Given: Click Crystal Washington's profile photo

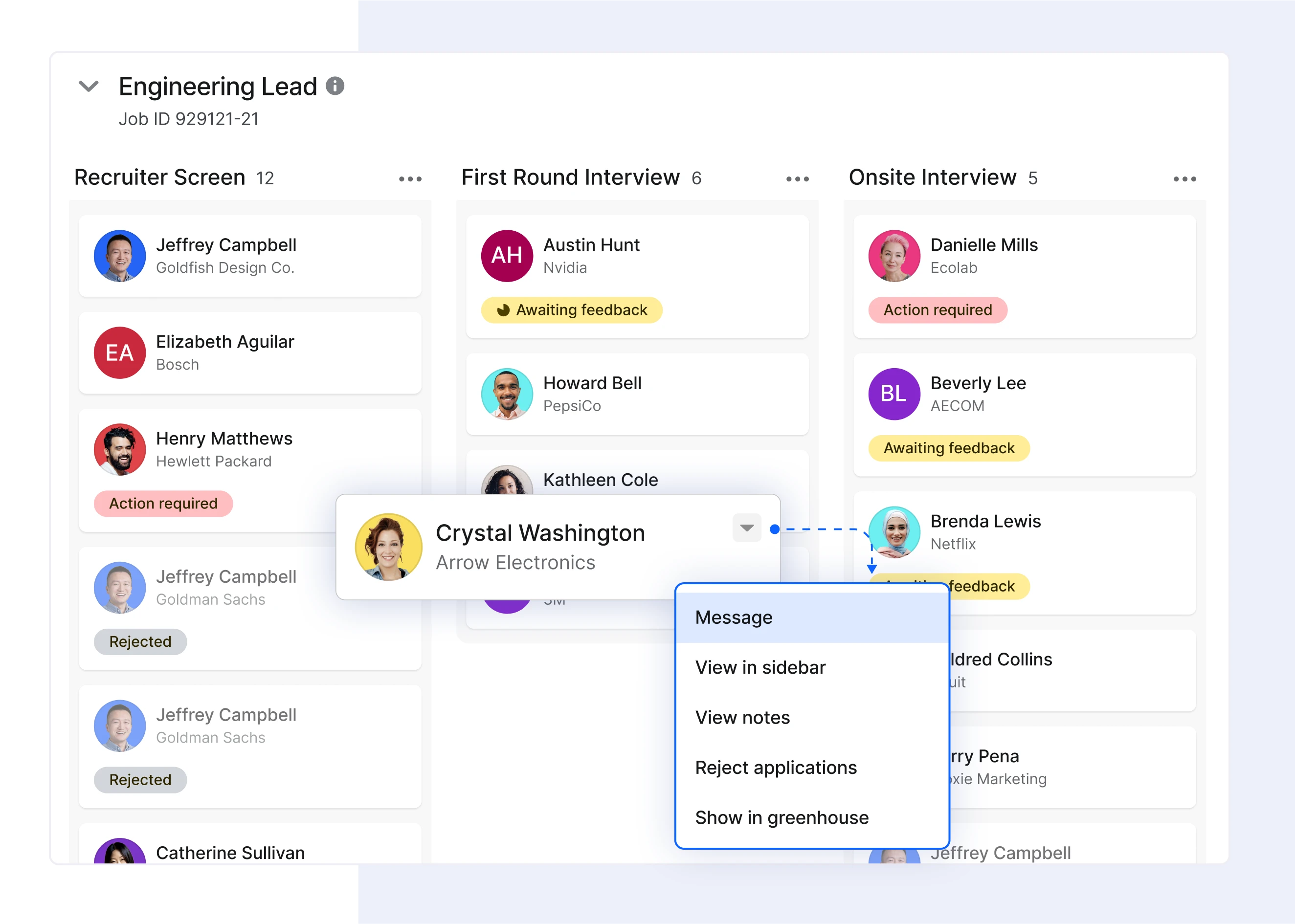Looking at the screenshot, I should tap(389, 547).
